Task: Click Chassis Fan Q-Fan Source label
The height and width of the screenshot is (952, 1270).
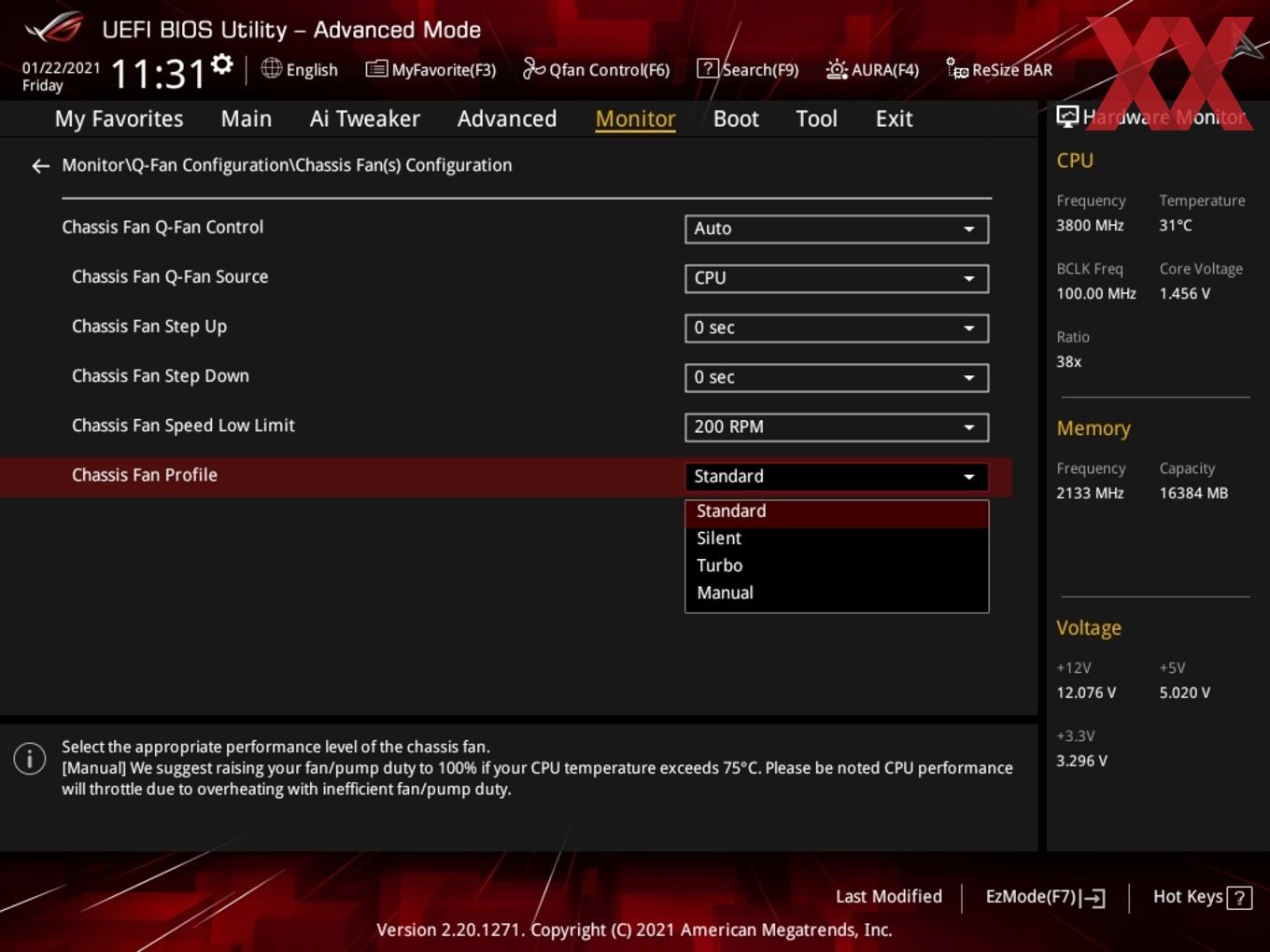Action: pyautogui.click(x=170, y=277)
